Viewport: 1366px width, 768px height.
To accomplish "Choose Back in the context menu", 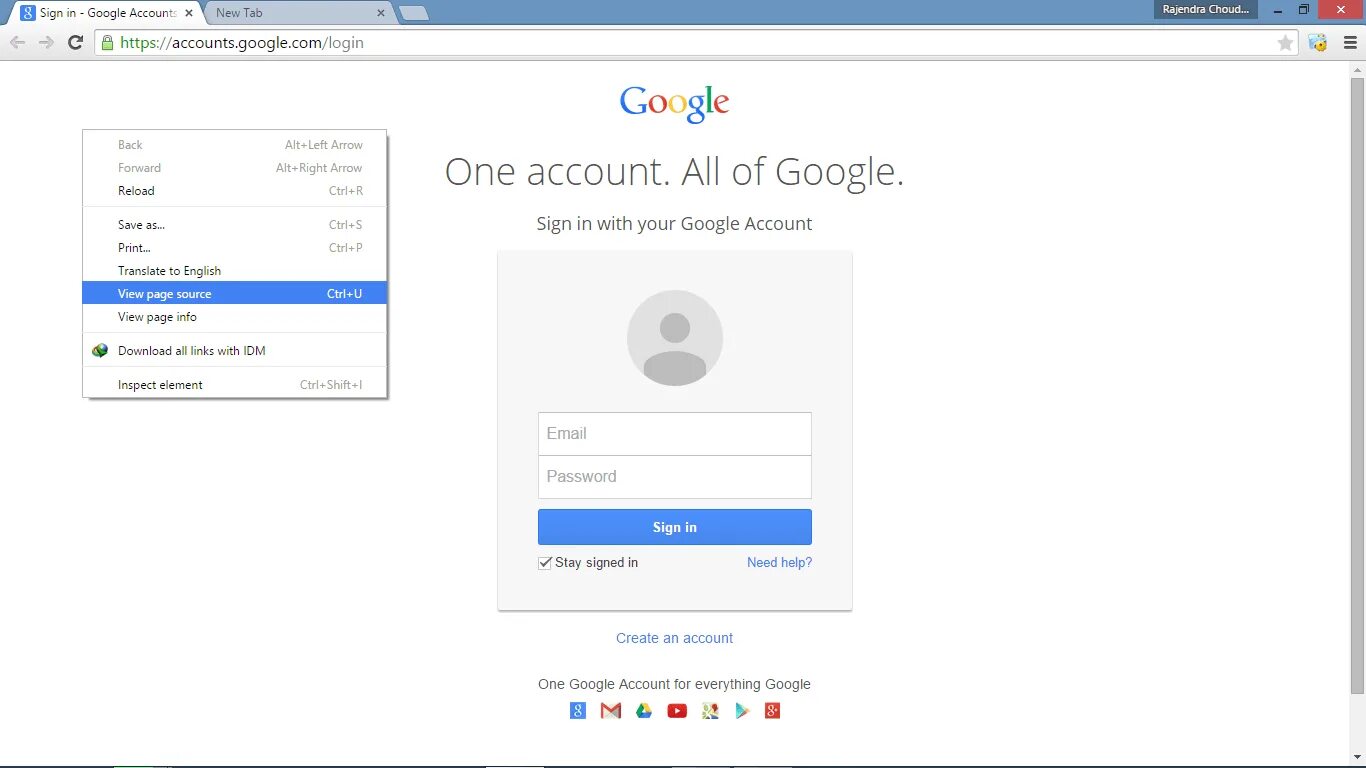I will pyautogui.click(x=235, y=145).
